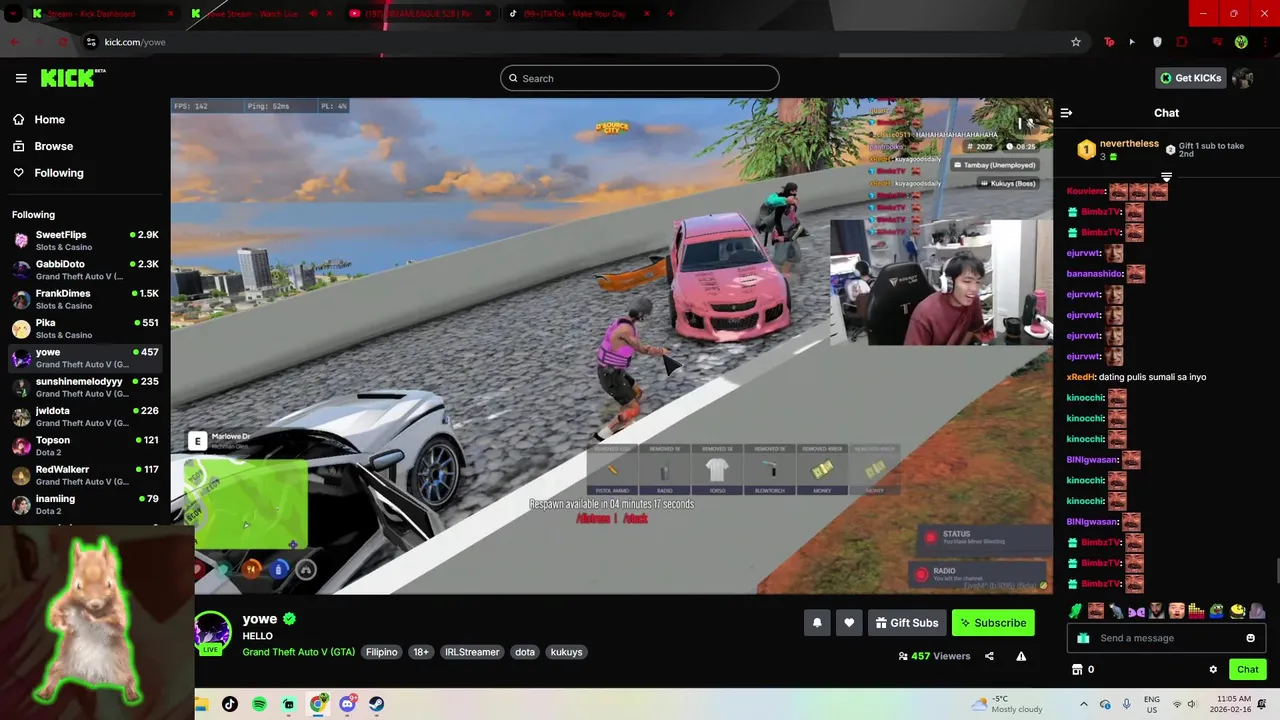Image resolution: width=1280 pixels, height=720 pixels.
Task: Open inamiing channel in sidebar
Action: (85, 504)
